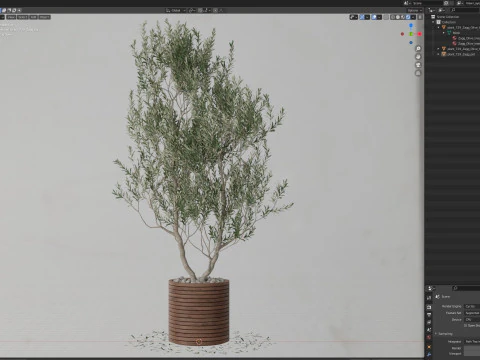The width and height of the screenshot is (480, 360).
Task: Open the View Layer properties tab
Action: pyautogui.click(x=429, y=322)
